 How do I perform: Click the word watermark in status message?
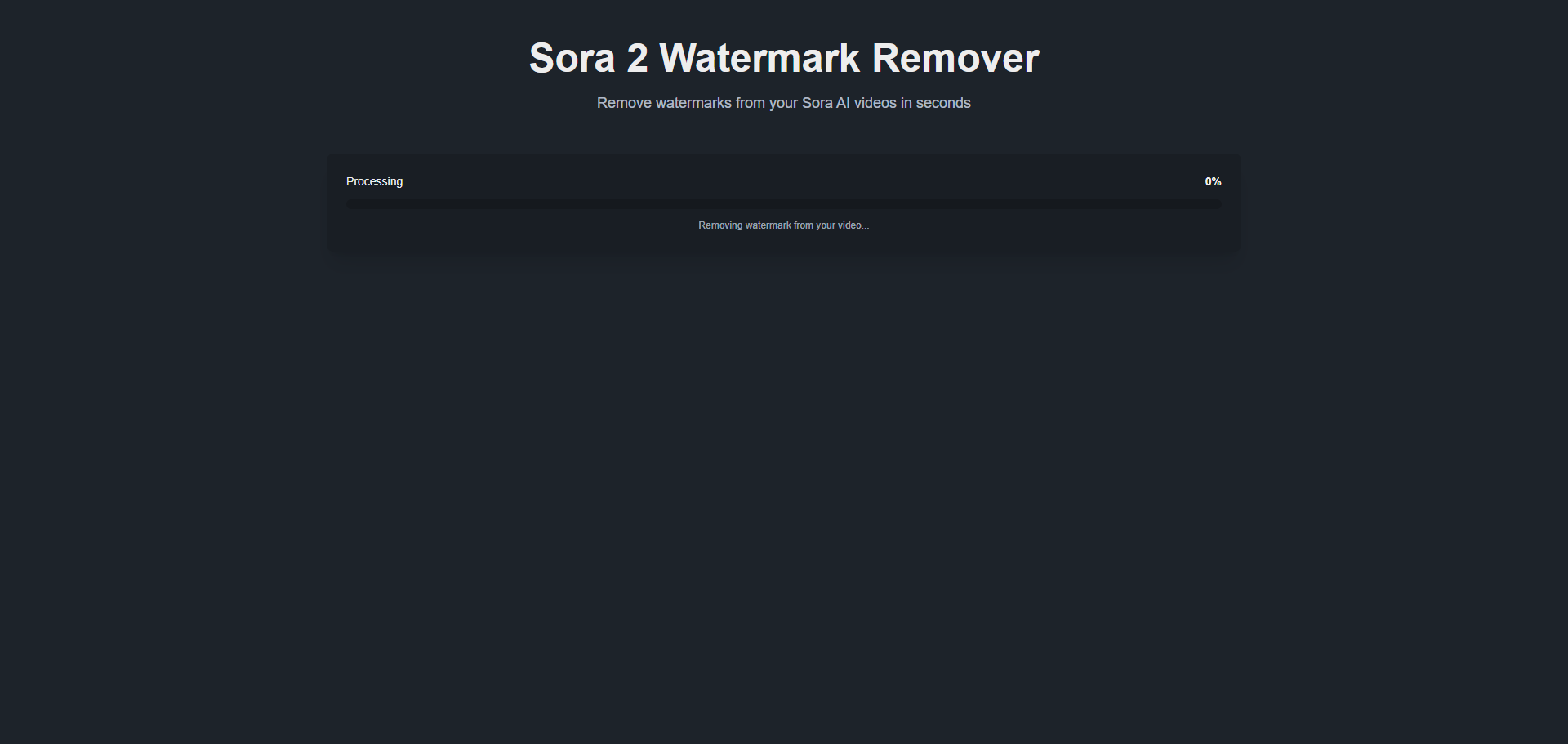pos(768,225)
